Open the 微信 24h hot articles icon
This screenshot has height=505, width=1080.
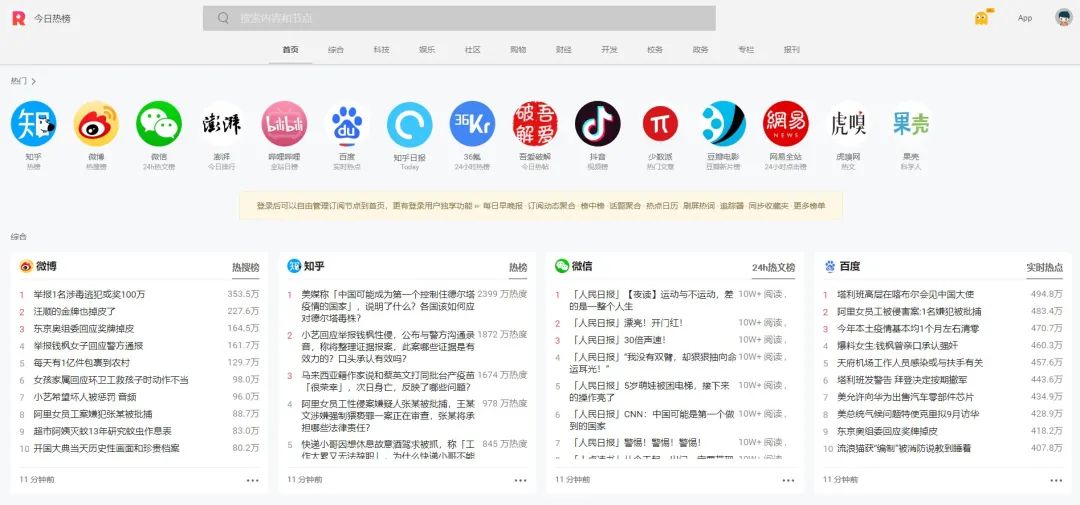pos(159,124)
